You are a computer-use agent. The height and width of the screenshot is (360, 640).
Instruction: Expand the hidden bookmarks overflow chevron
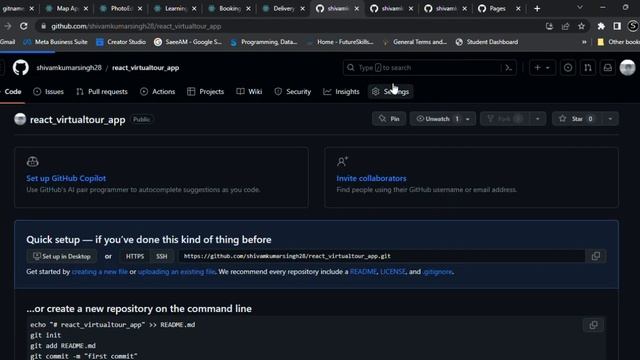point(584,42)
